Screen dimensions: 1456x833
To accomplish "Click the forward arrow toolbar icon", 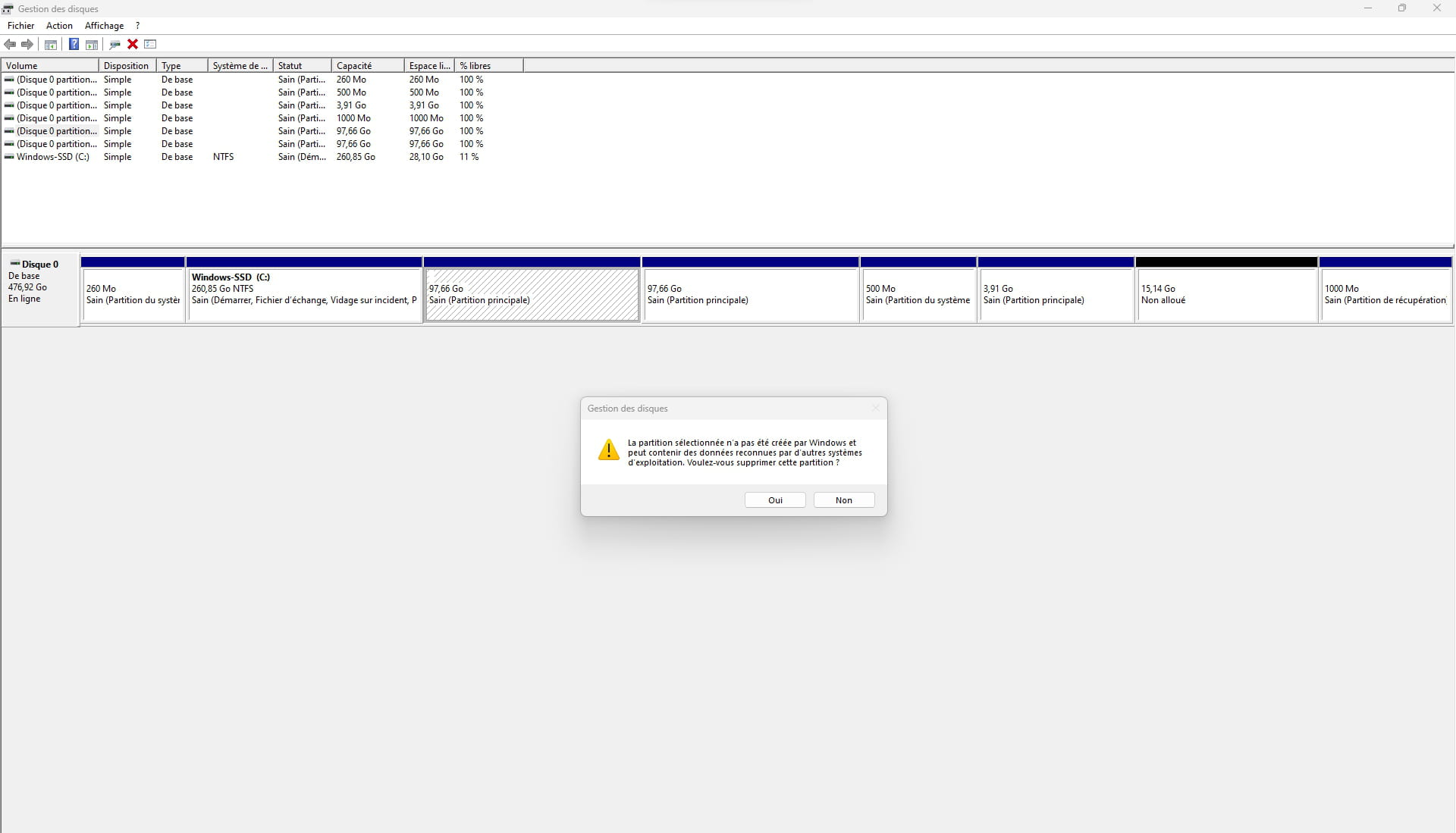I will (x=27, y=45).
